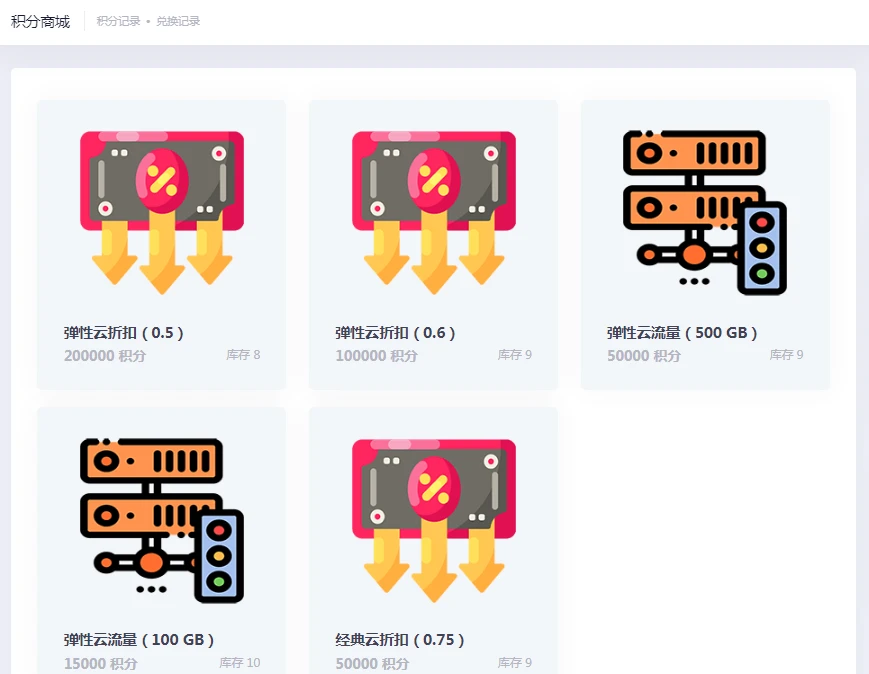The width and height of the screenshot is (869, 674).
Task: Open the 积分记录 link
Action: [118, 21]
